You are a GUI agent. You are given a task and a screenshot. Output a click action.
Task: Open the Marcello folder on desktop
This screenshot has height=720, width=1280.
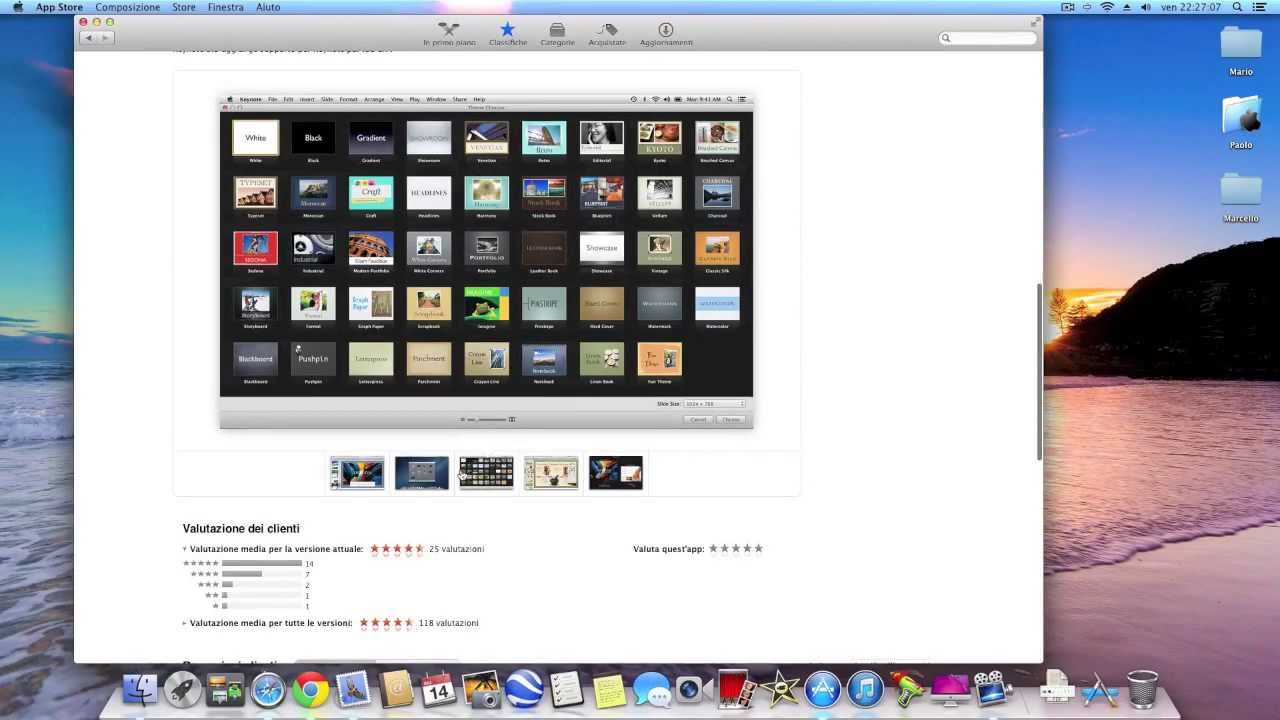click(1241, 197)
